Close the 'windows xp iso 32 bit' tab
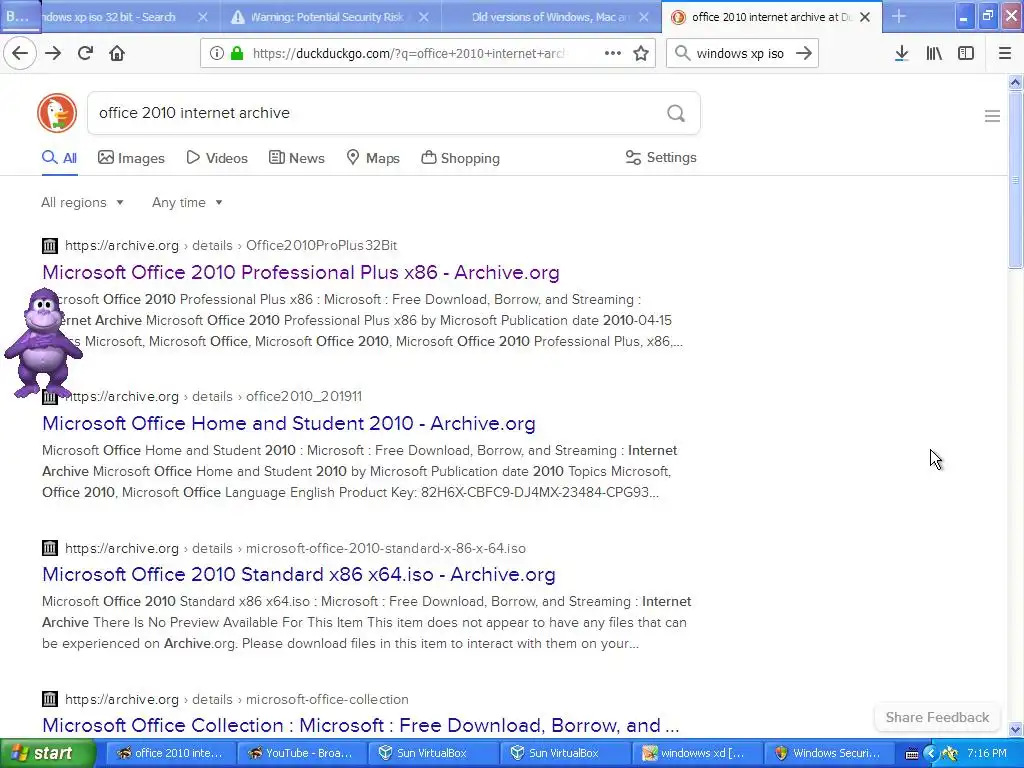This screenshot has height=768, width=1024. coord(202,17)
